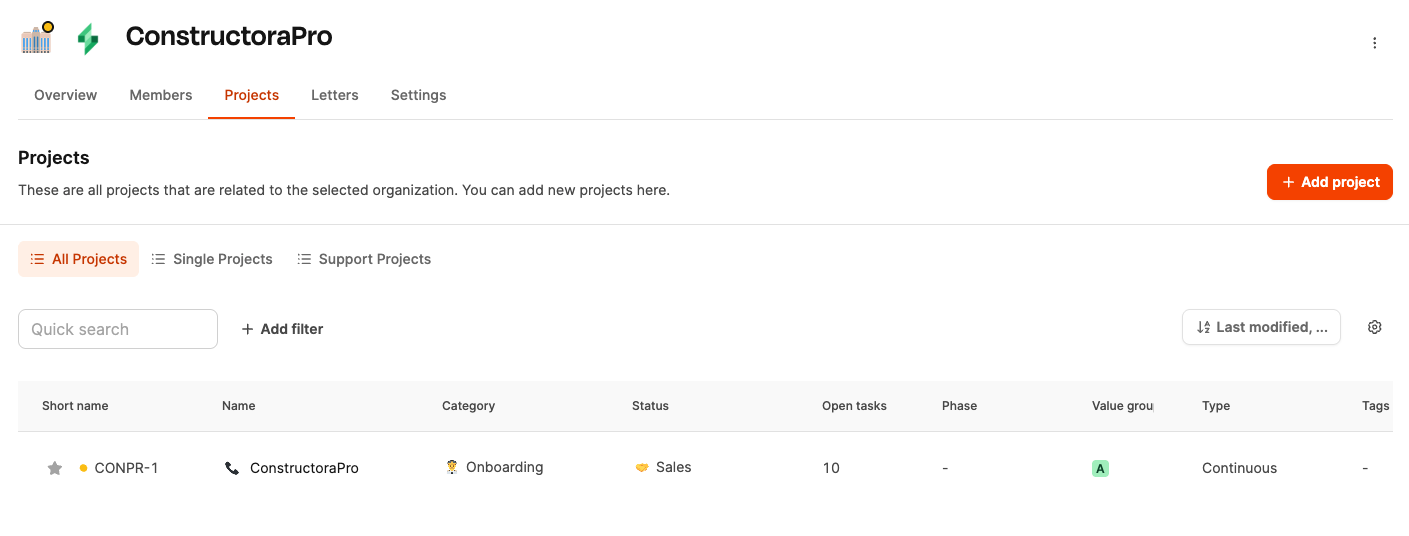Toggle favorite star for CONPR-1 project
Image resolution: width=1409 pixels, height=536 pixels.
click(x=55, y=468)
